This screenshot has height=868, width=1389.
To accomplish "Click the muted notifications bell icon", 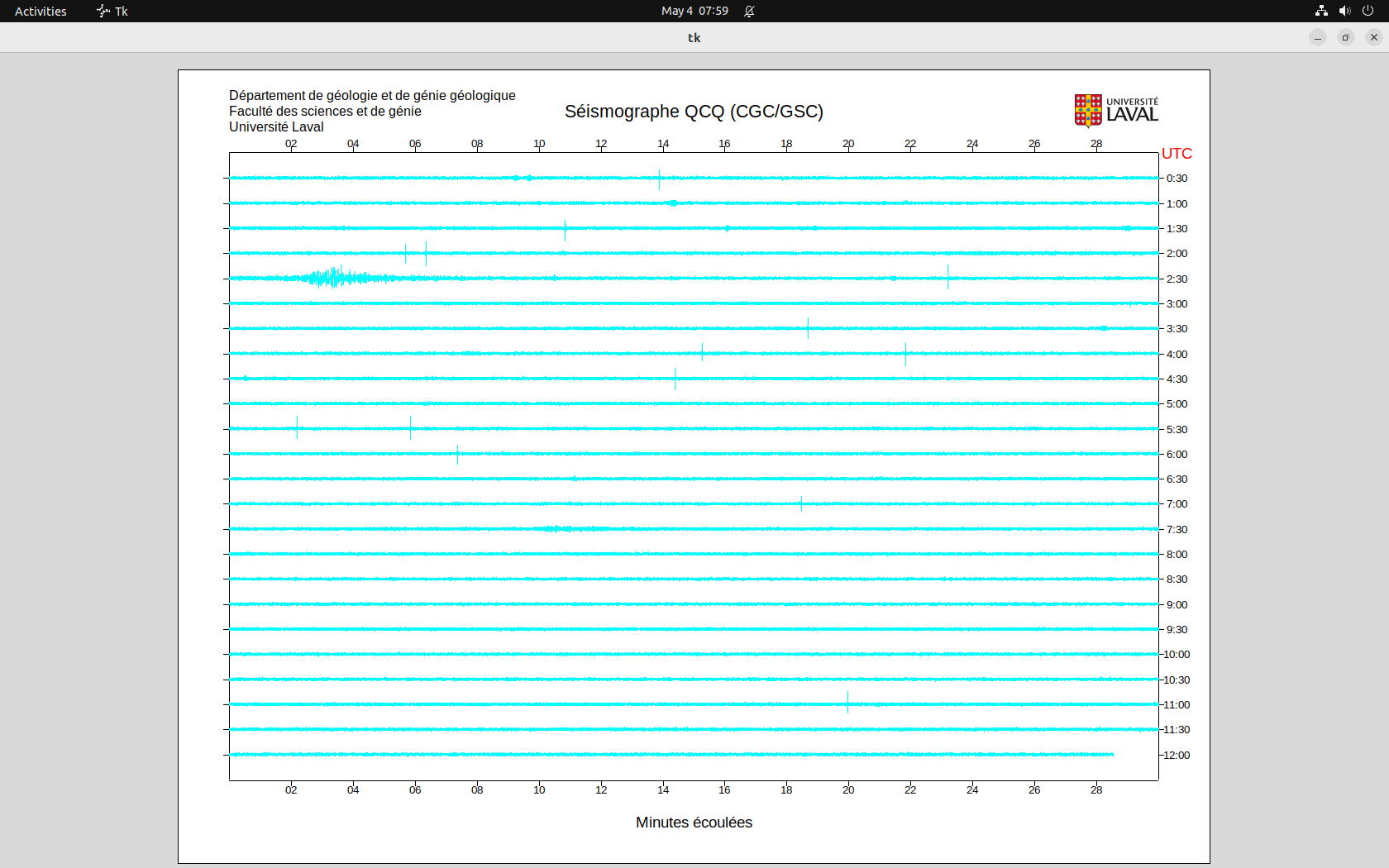I will [x=749, y=11].
